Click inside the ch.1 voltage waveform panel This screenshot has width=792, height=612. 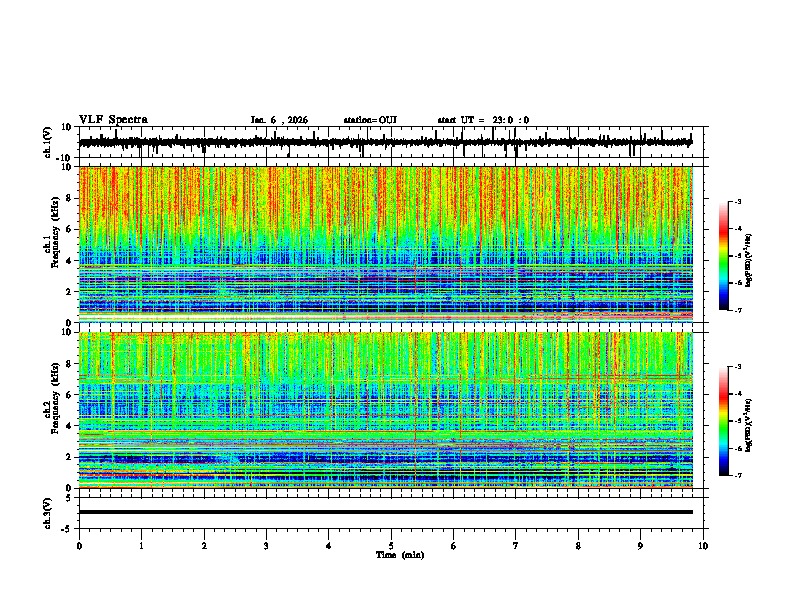coord(393,142)
